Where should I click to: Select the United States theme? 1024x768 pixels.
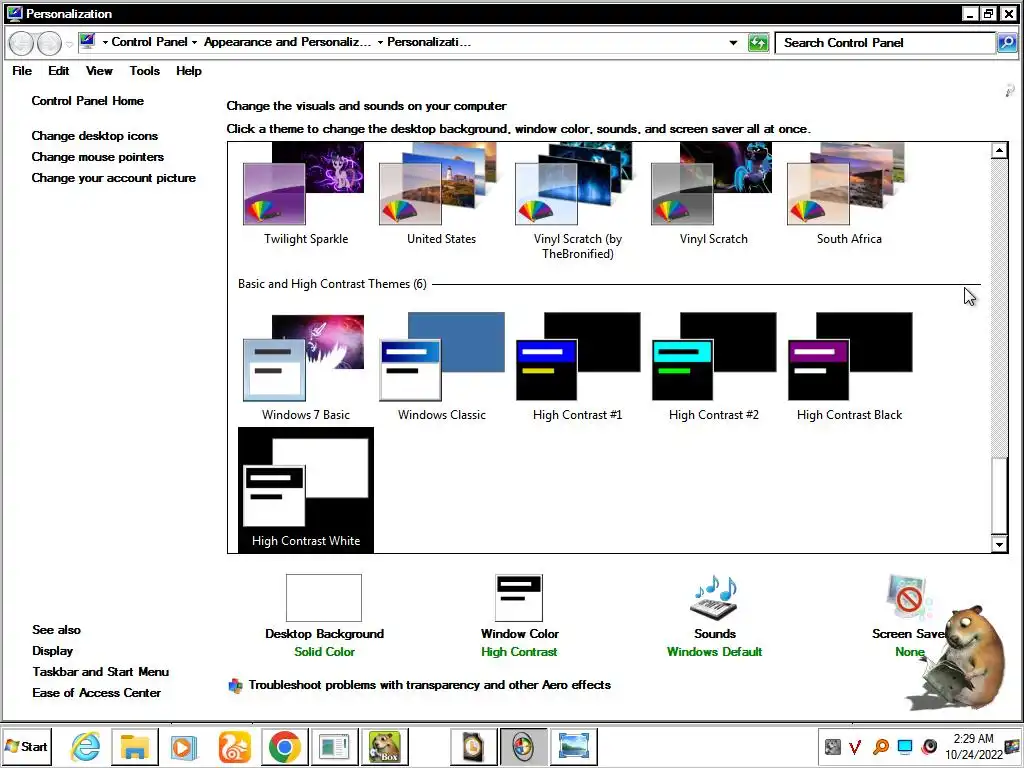pos(441,195)
